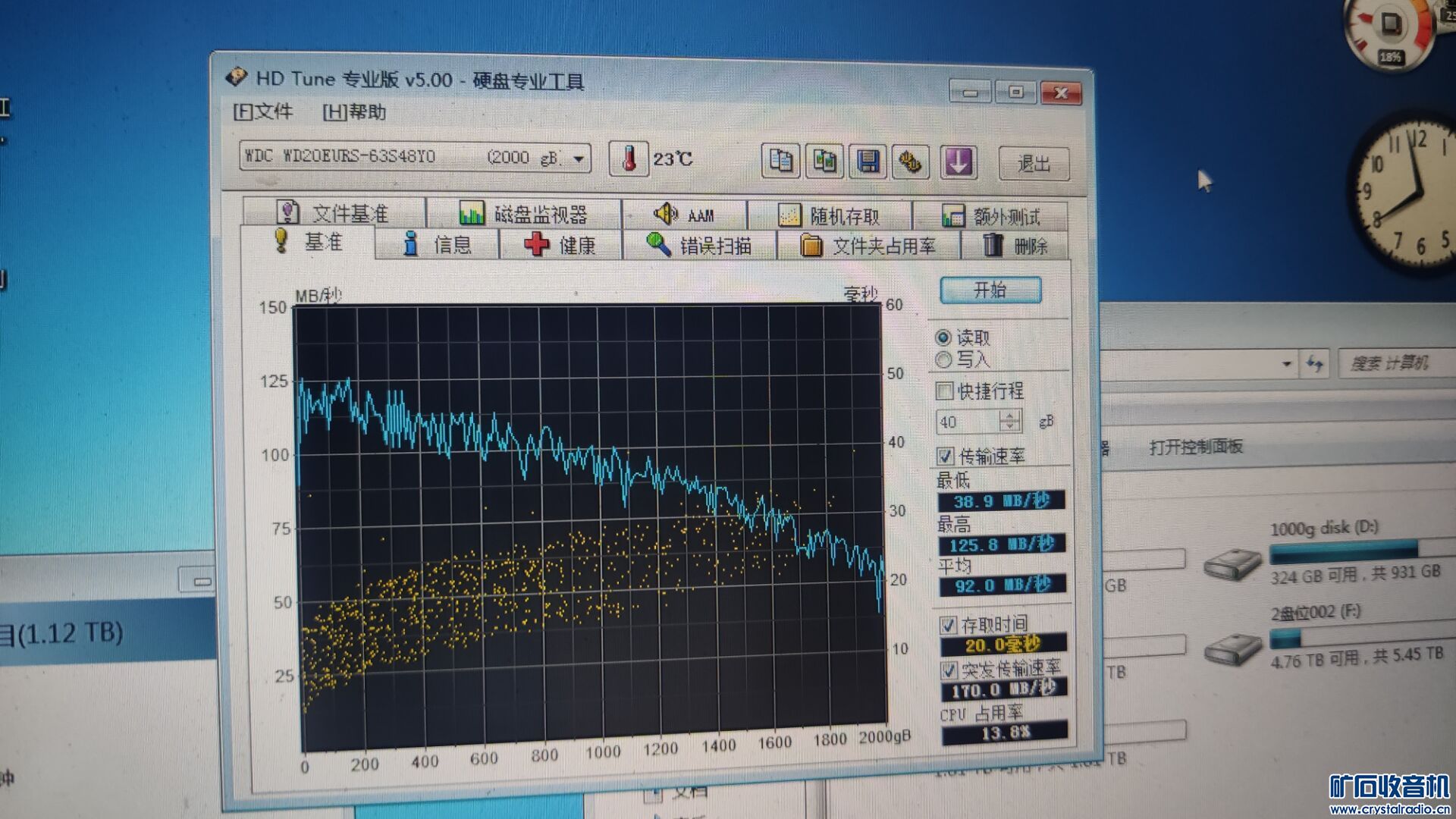Screen dimensions: 1456x819
Task: Click the 92.0 MB/秒 average value
Action: (x=1003, y=585)
